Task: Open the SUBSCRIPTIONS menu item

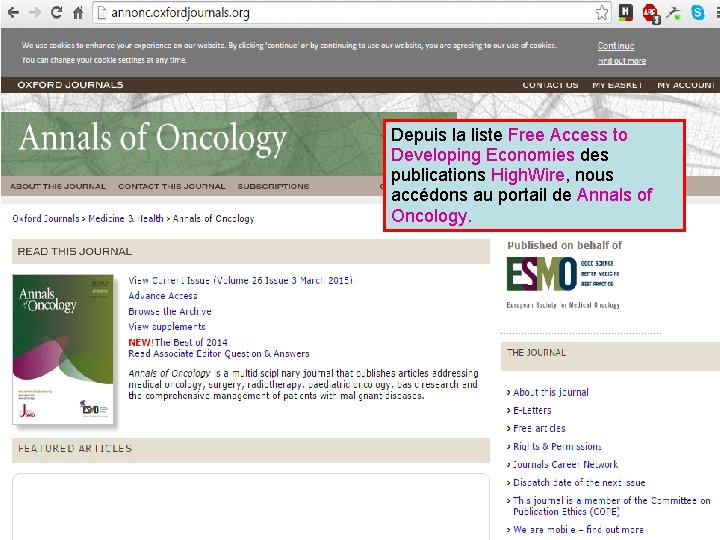Action: (x=273, y=186)
